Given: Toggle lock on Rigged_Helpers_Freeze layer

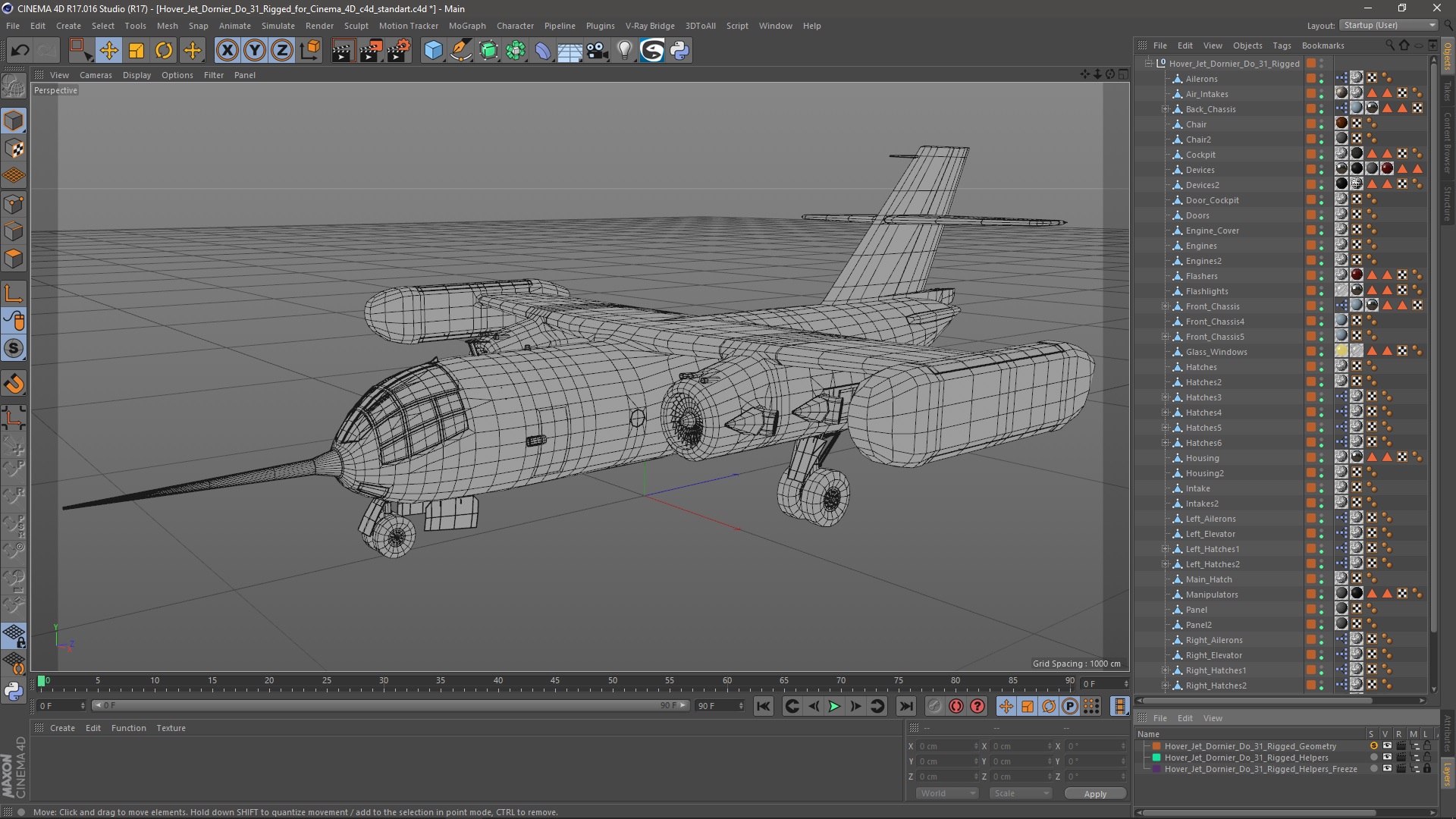Looking at the screenshot, I should click(1426, 769).
